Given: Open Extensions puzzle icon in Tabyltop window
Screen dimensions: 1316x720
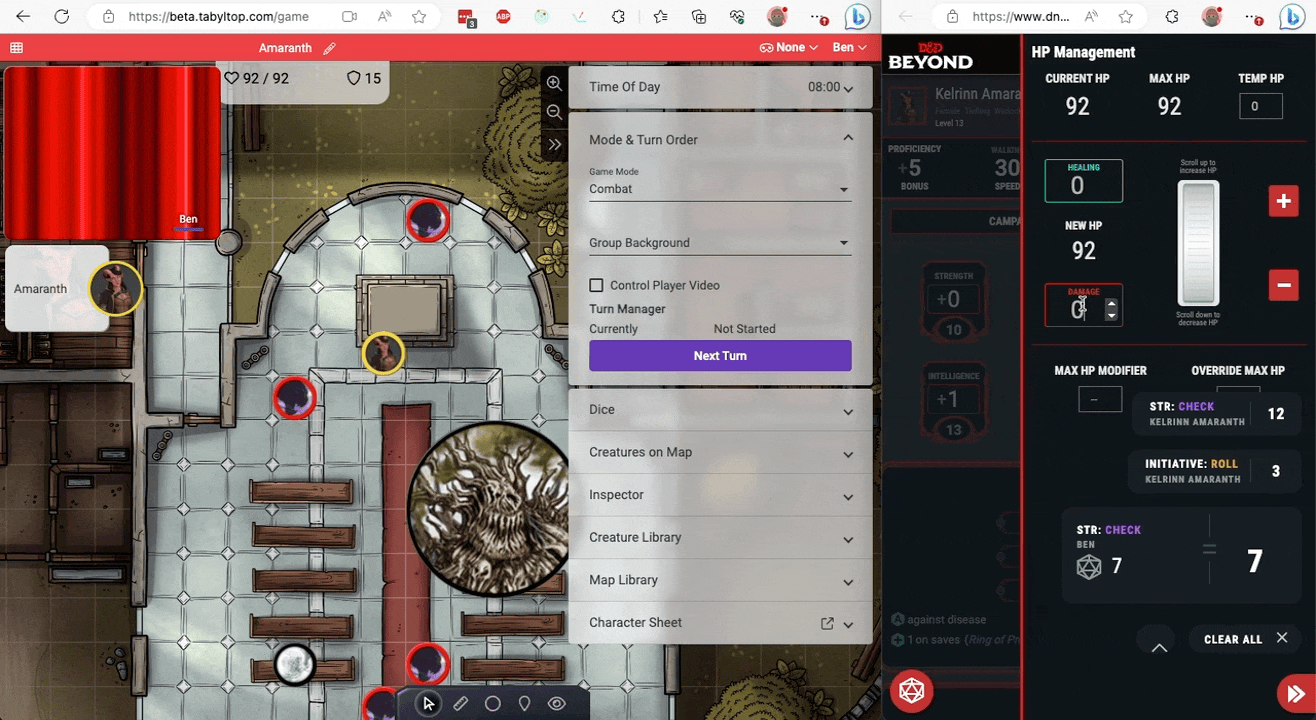Looking at the screenshot, I should point(618,17).
